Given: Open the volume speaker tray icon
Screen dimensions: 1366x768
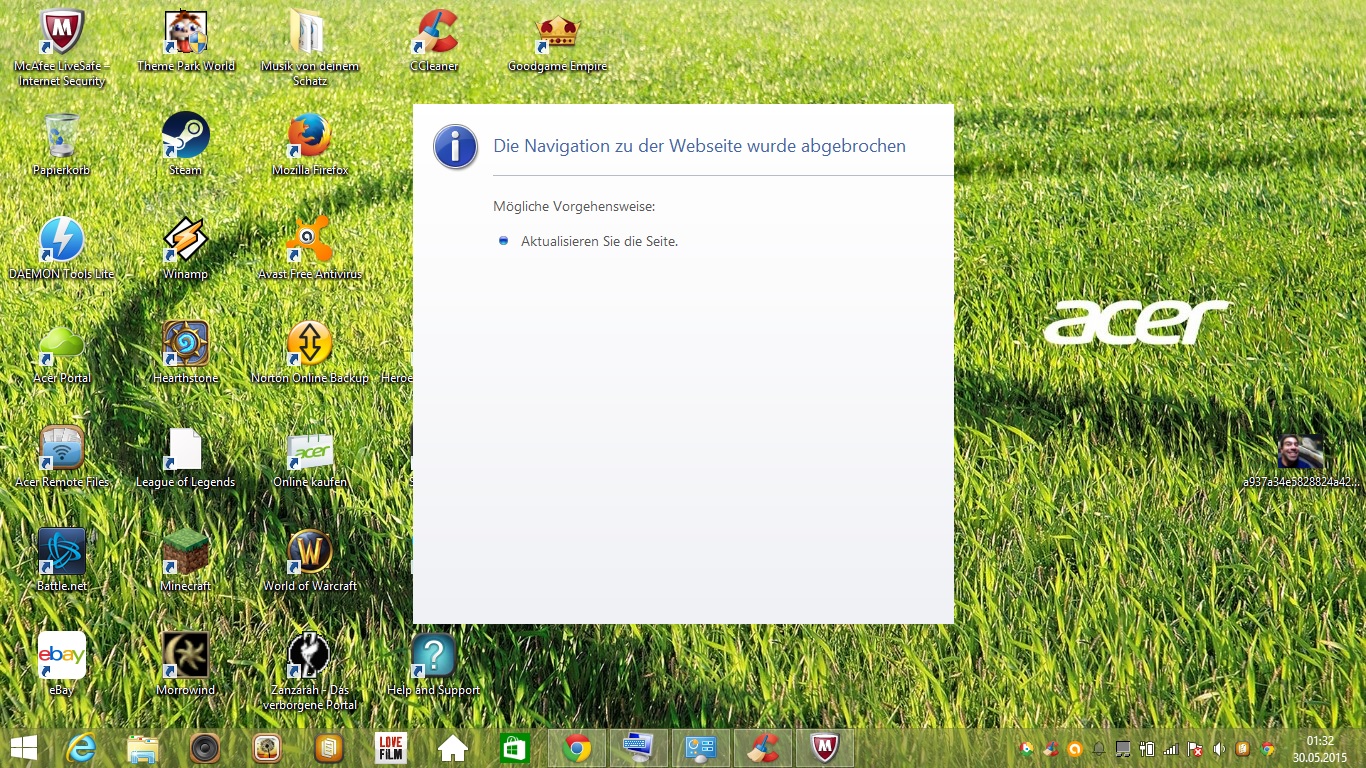Looking at the screenshot, I should 1219,748.
